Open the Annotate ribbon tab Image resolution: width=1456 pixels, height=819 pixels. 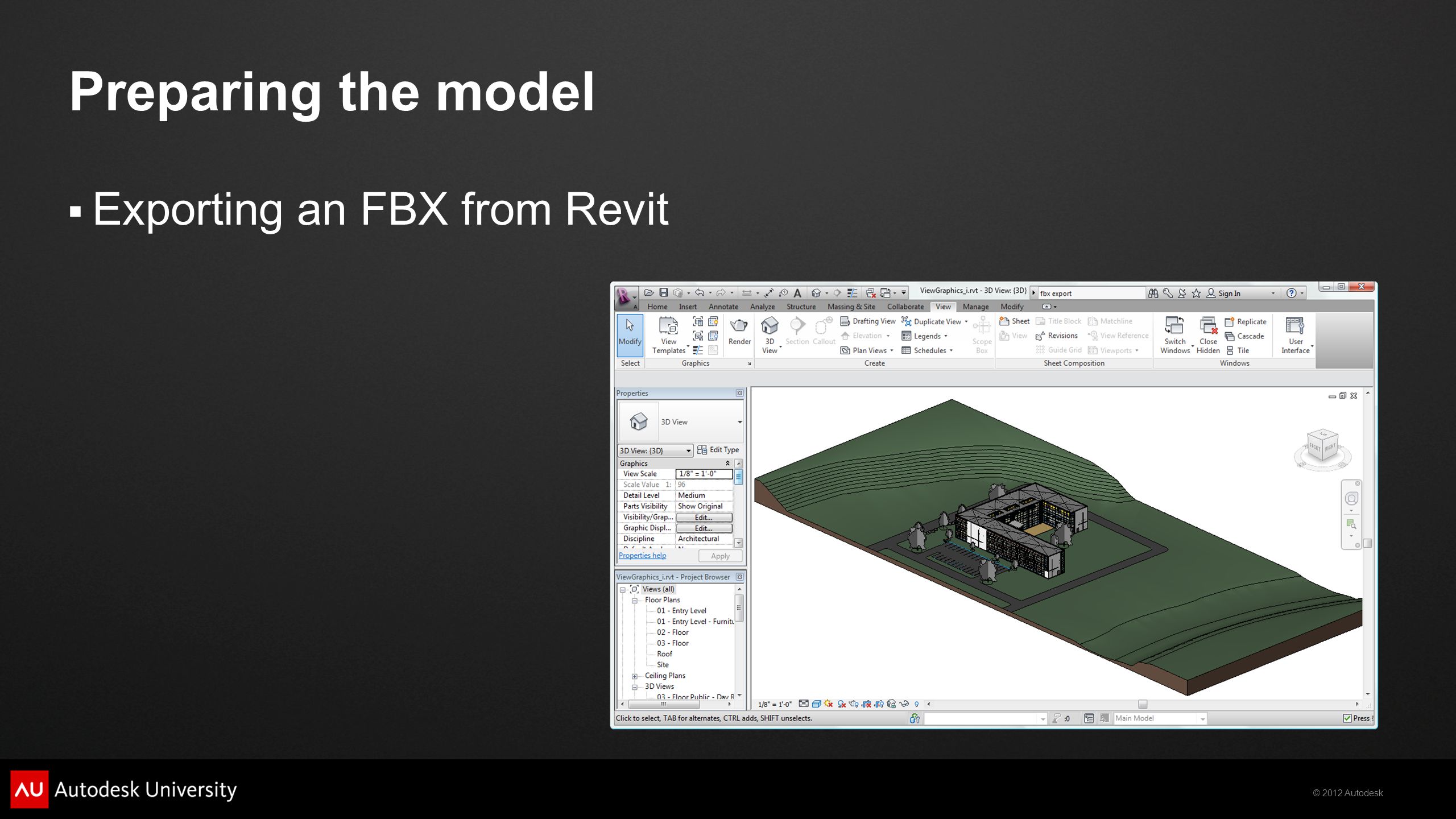[x=723, y=307]
